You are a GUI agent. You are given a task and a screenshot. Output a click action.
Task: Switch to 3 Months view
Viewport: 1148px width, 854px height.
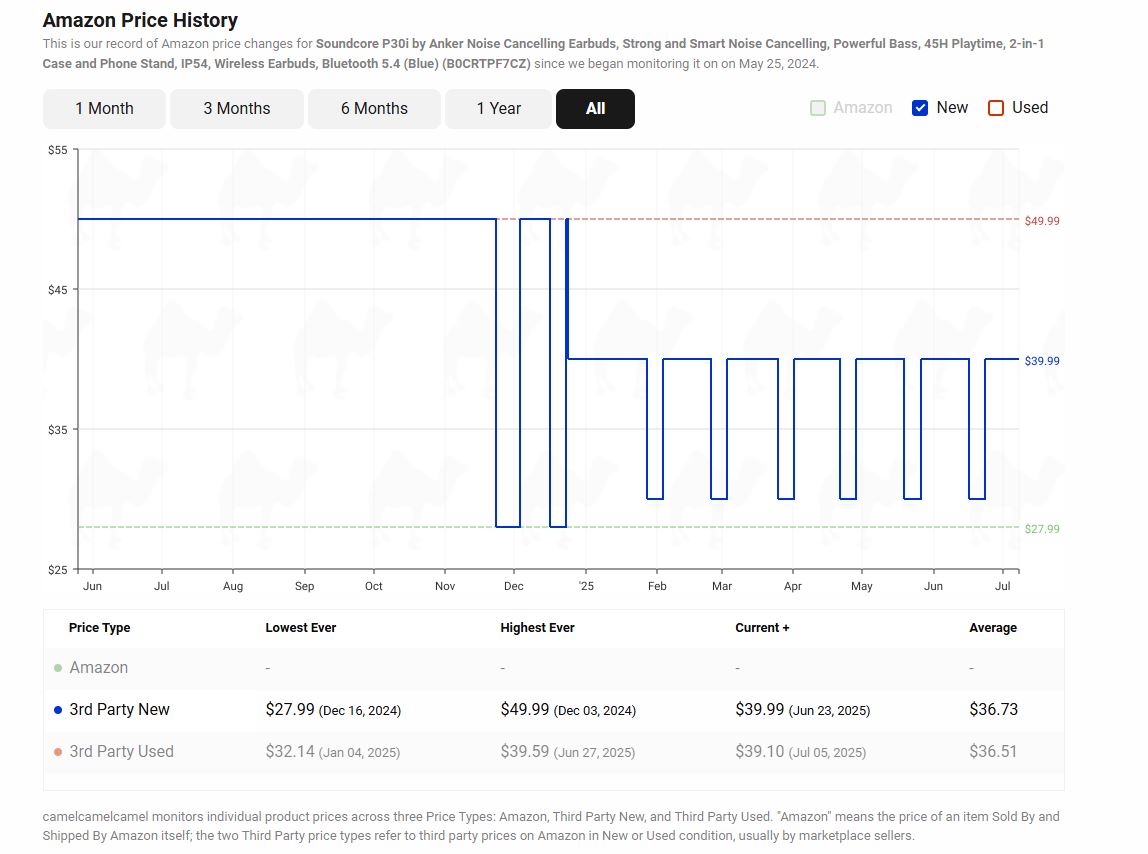pyautogui.click(x=236, y=108)
